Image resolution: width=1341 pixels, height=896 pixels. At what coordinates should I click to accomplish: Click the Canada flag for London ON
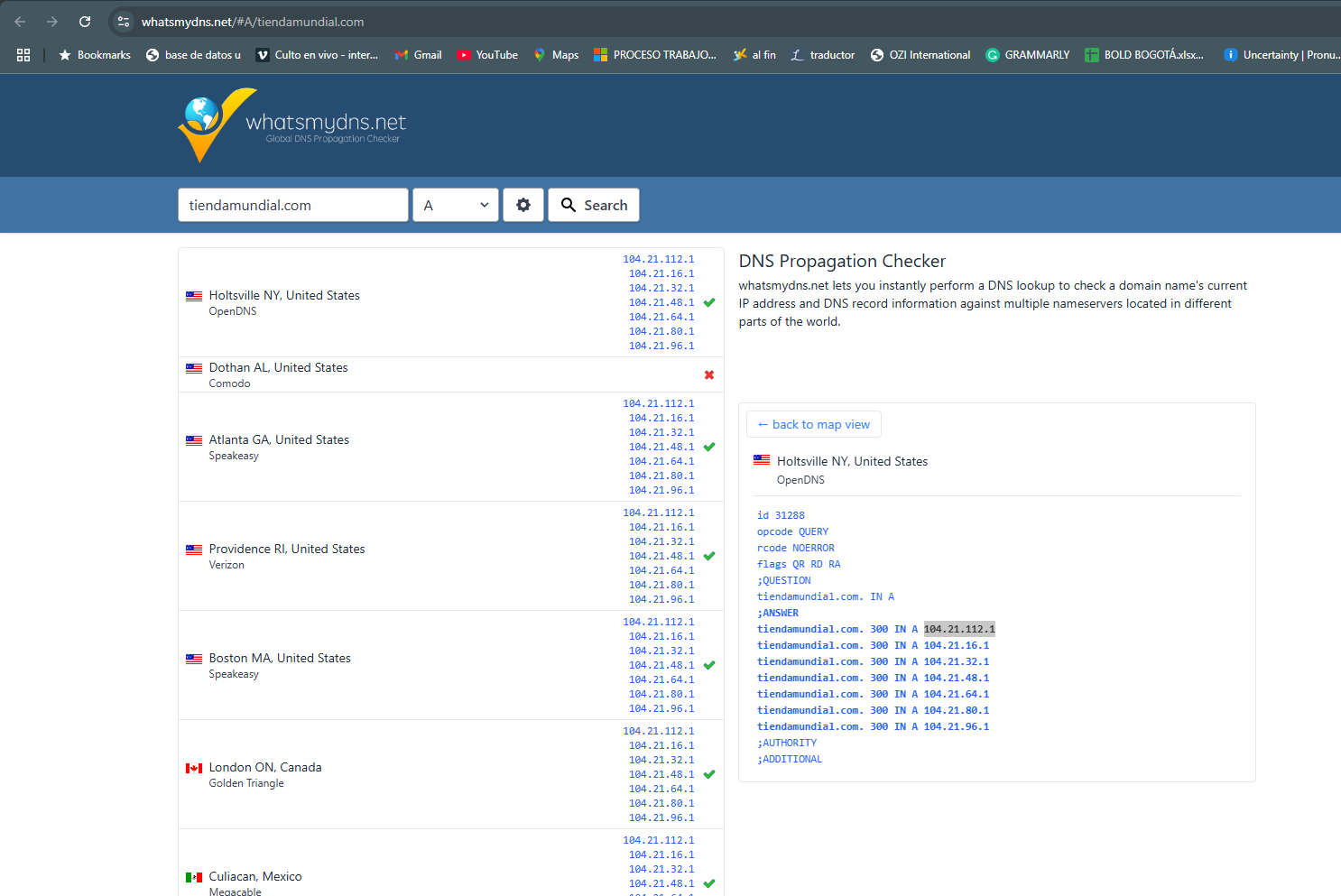194,768
